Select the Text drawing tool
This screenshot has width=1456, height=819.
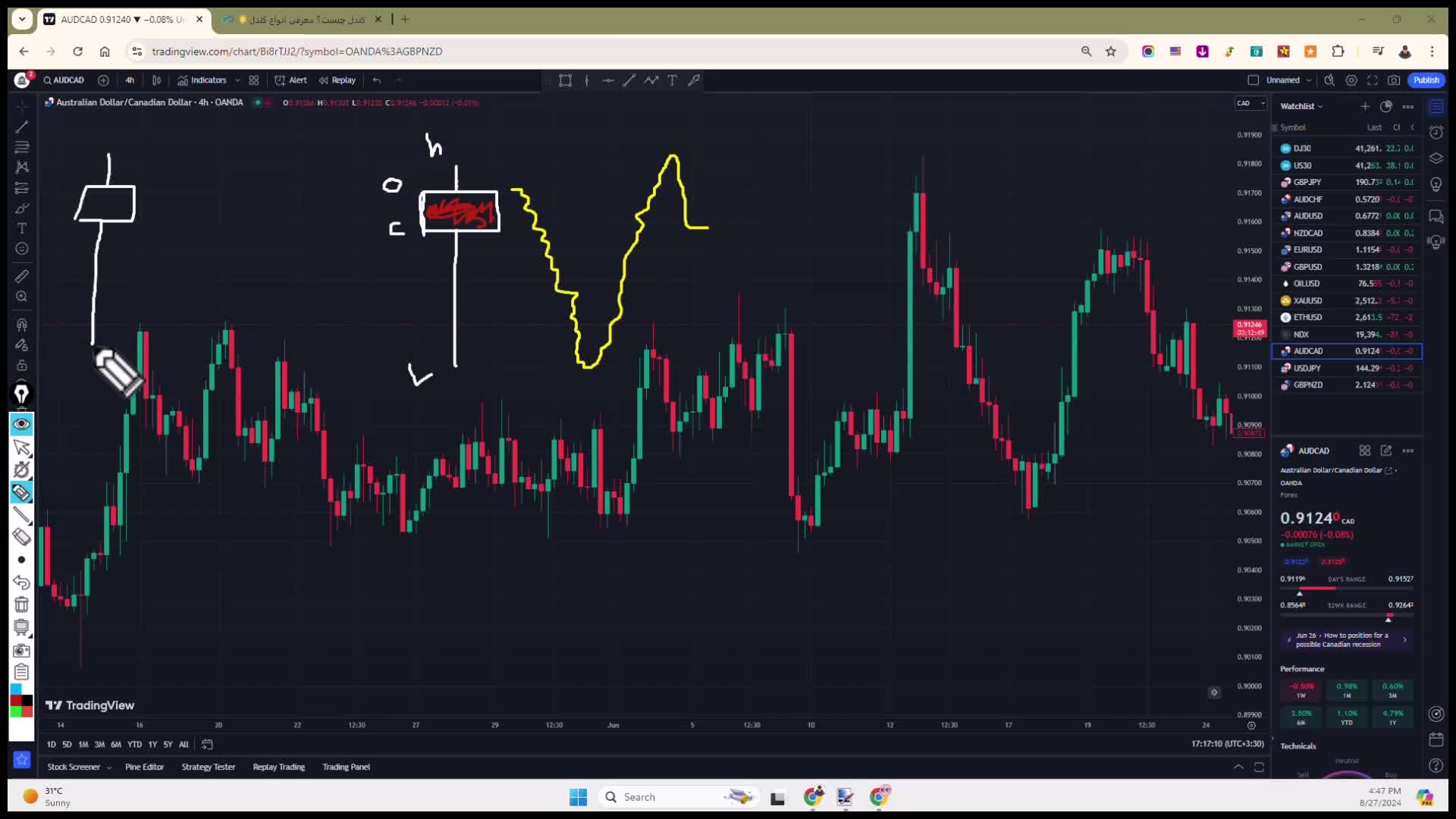click(22, 228)
